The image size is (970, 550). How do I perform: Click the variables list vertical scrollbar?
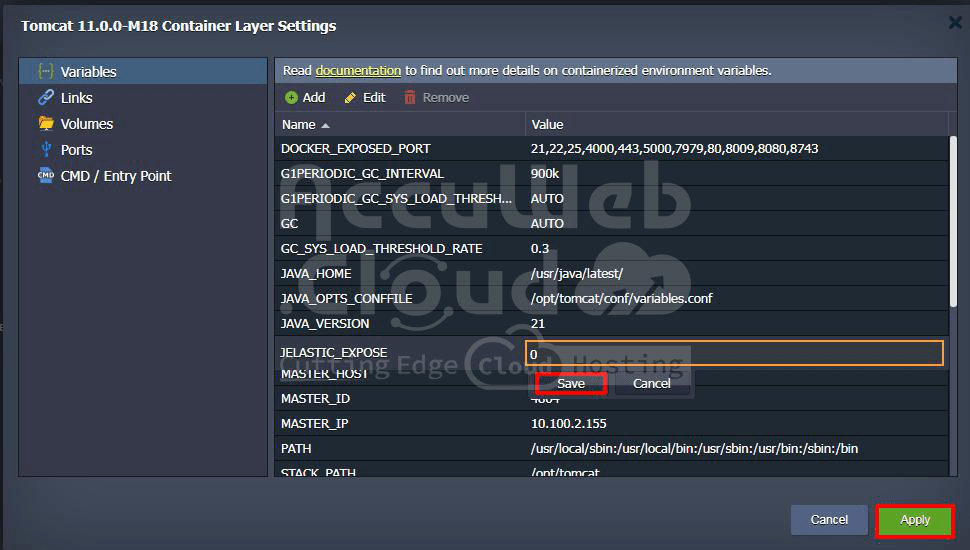[953, 223]
